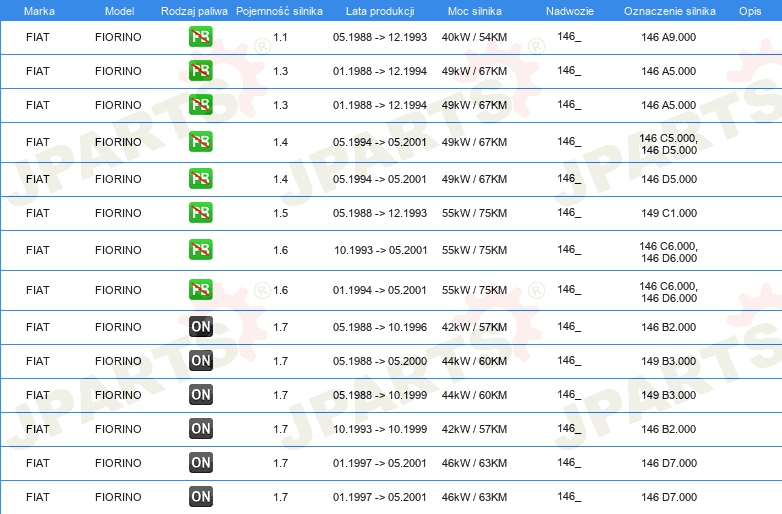Click FIAT in the row dated 10.1993 -> 10.1999

[x=38, y=429]
